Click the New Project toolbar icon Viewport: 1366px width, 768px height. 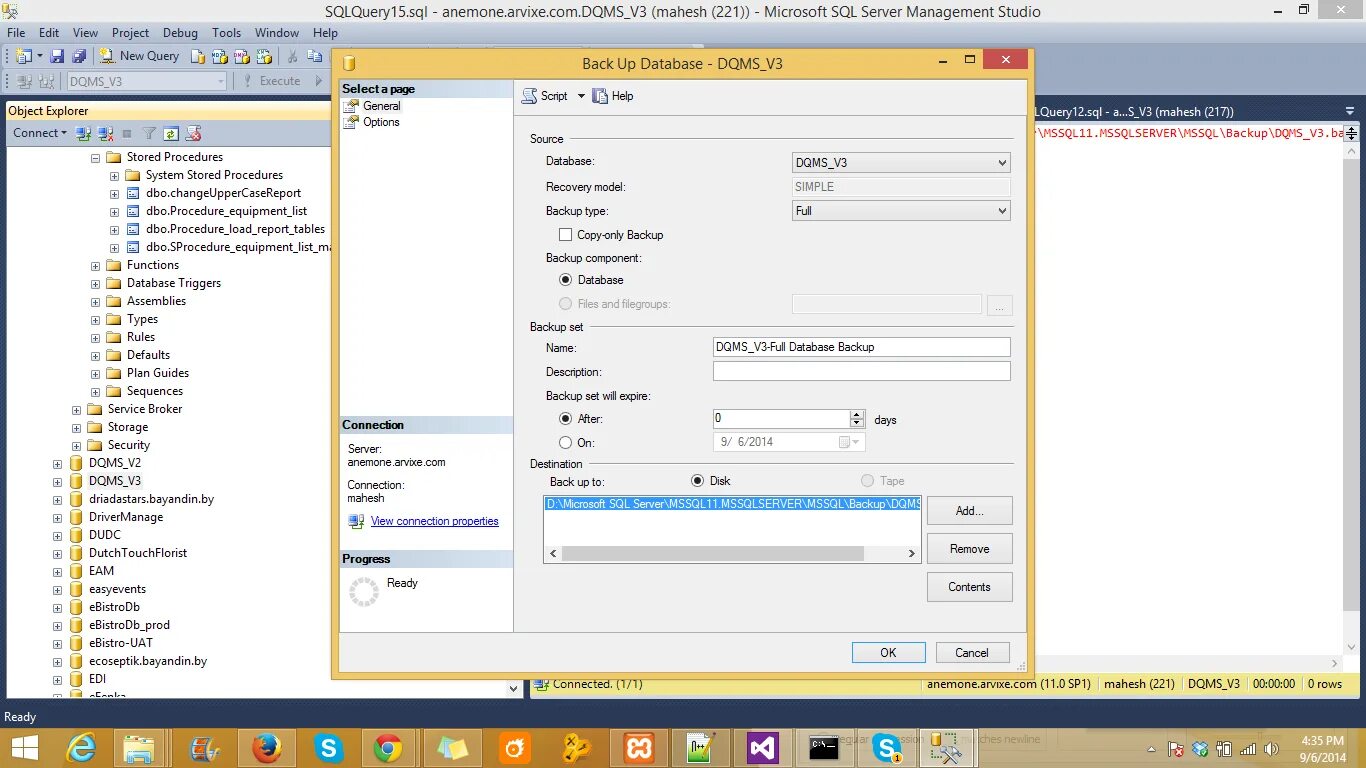23,56
